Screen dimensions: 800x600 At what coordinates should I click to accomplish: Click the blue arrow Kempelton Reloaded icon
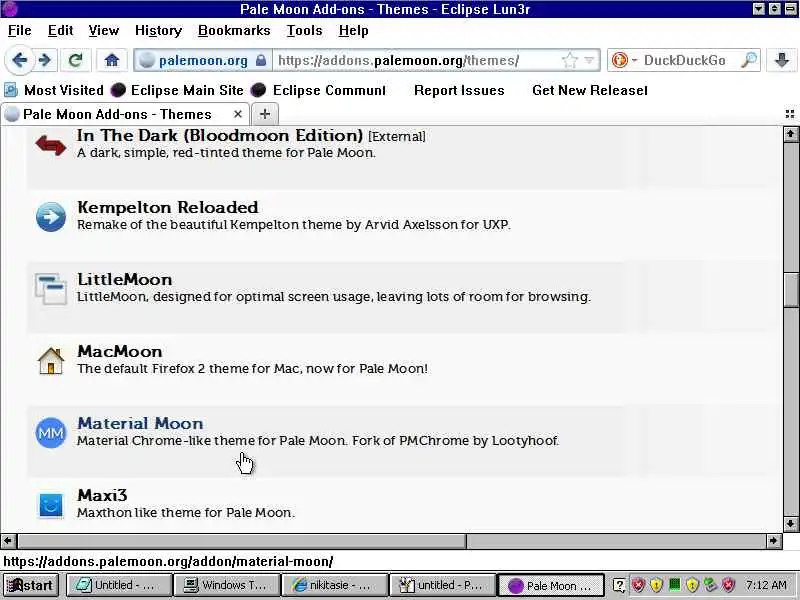point(51,217)
